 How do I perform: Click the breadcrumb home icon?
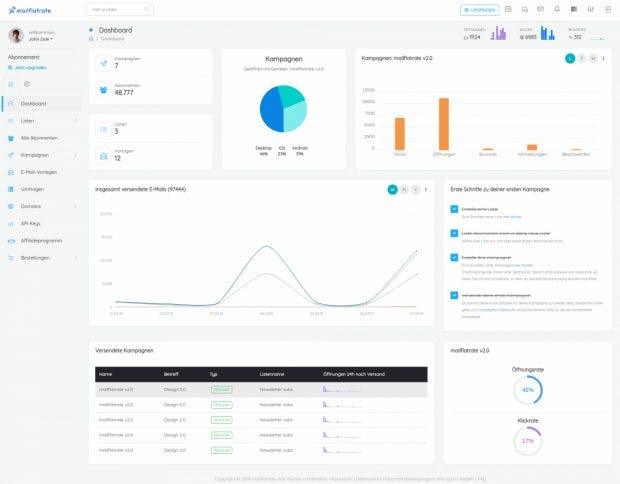point(91,39)
